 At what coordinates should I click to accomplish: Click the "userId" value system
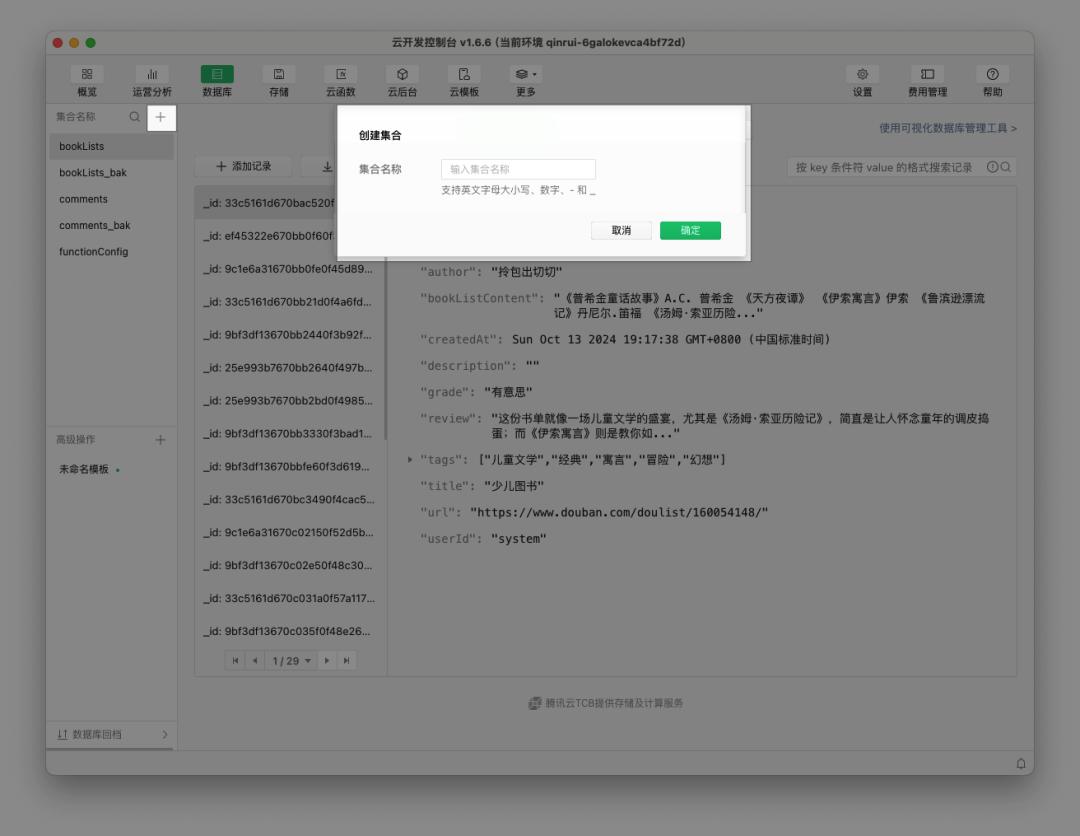pyautogui.click(x=518, y=539)
